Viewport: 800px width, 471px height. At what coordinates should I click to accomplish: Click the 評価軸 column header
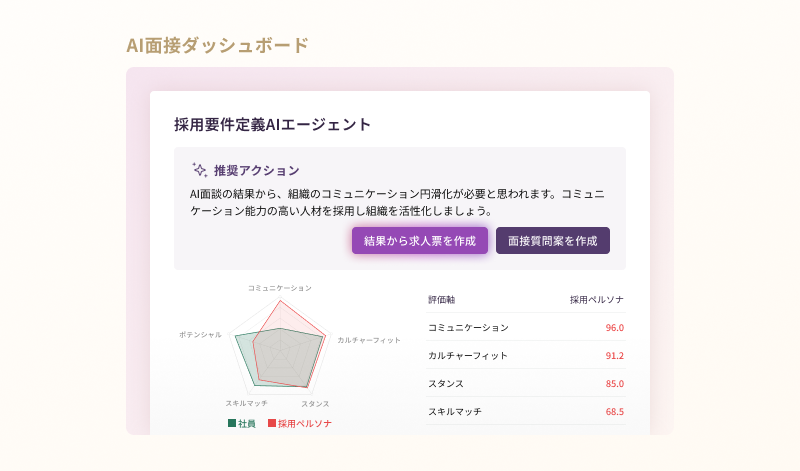point(441,299)
